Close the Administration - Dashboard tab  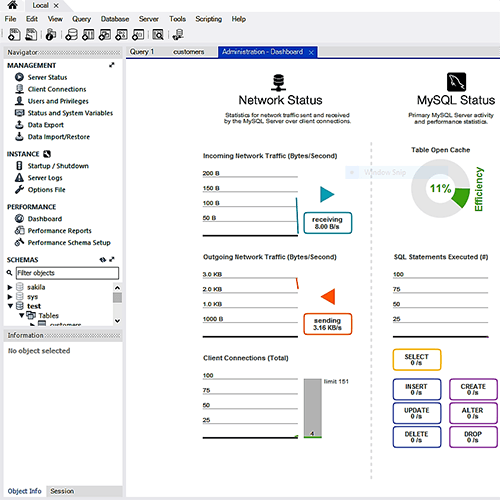coord(311,53)
